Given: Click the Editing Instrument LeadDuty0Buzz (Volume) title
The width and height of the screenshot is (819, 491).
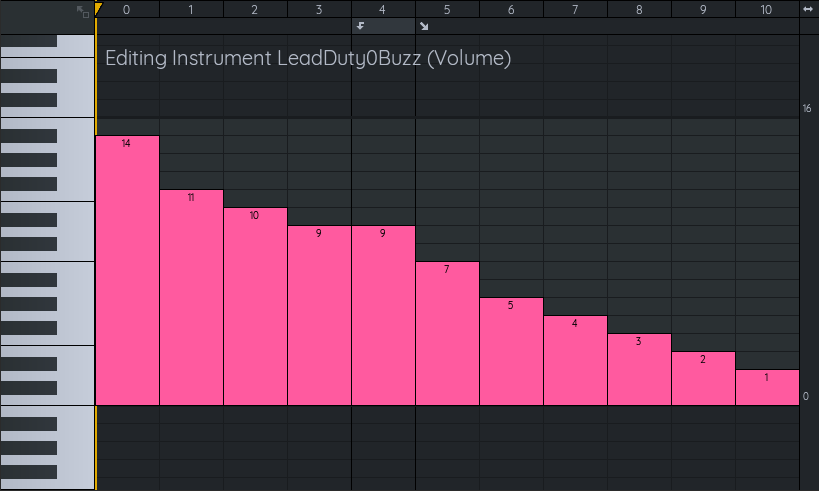Looking at the screenshot, I should [x=308, y=58].
